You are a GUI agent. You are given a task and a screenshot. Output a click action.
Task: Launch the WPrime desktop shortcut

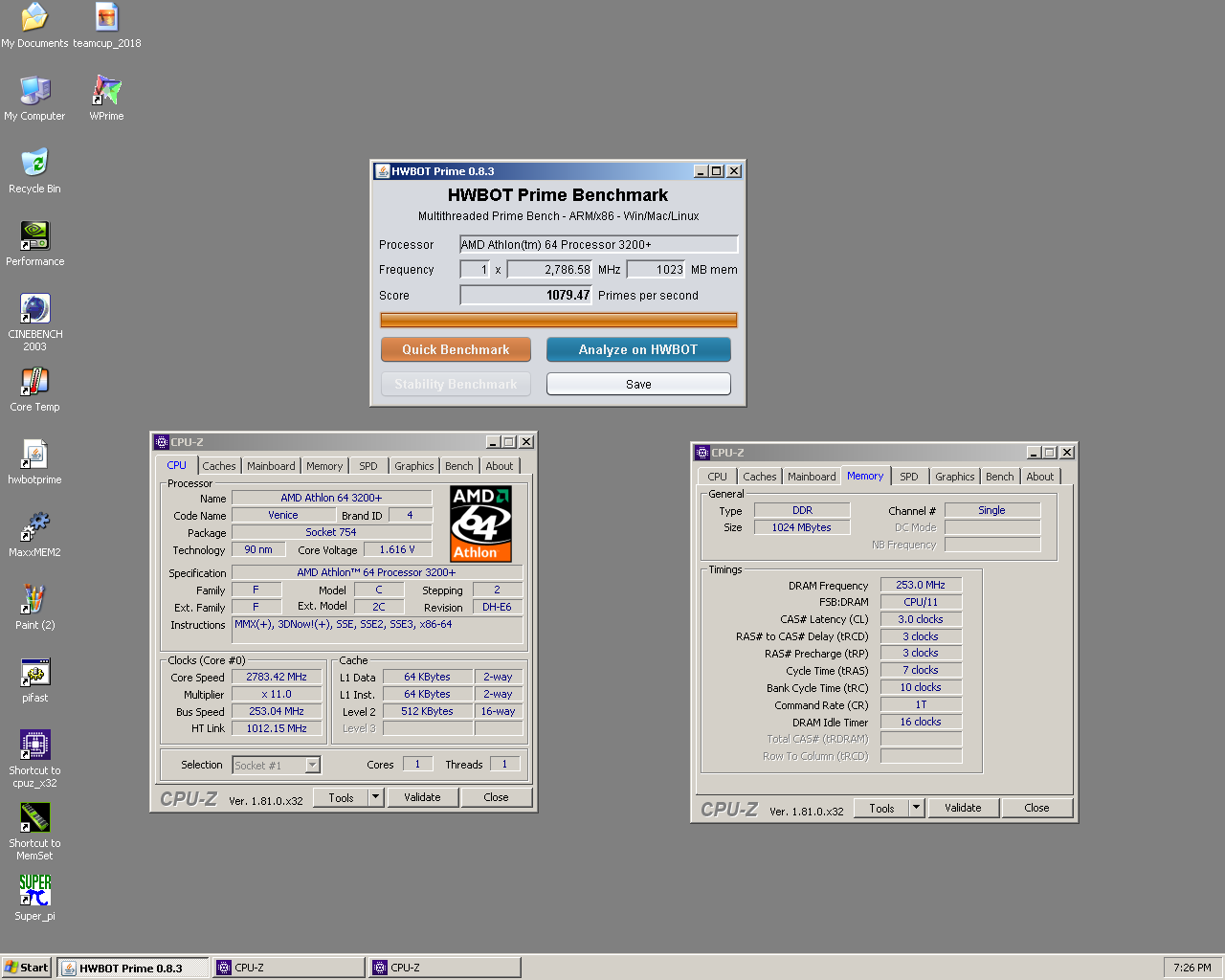coord(106,99)
